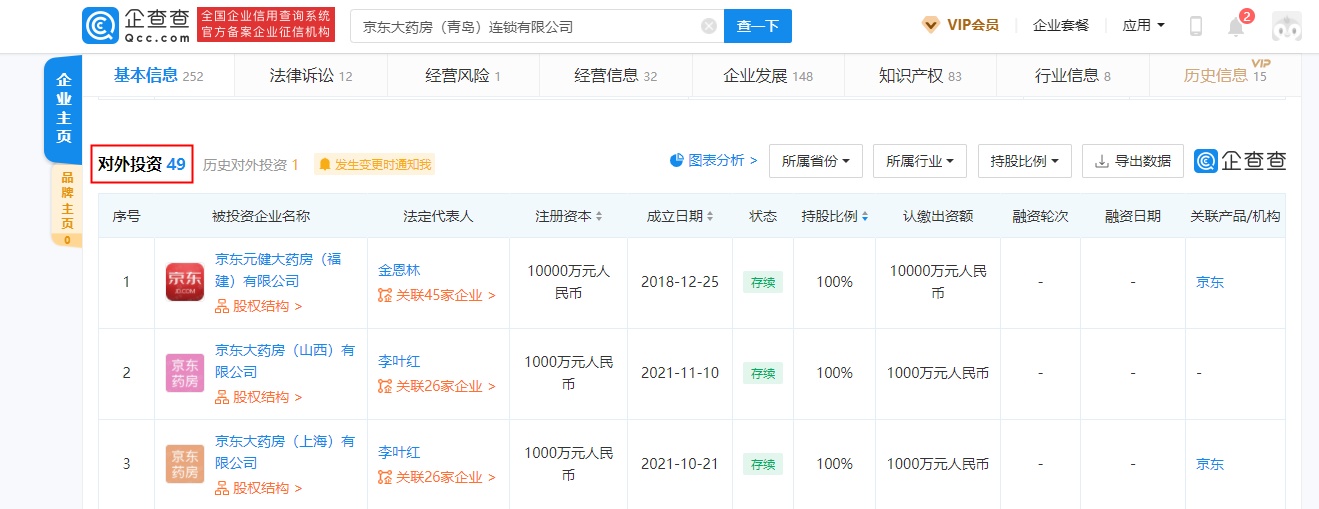
Task: Click 股权结构 icon under 京东元健大药房
Action: click(222, 306)
